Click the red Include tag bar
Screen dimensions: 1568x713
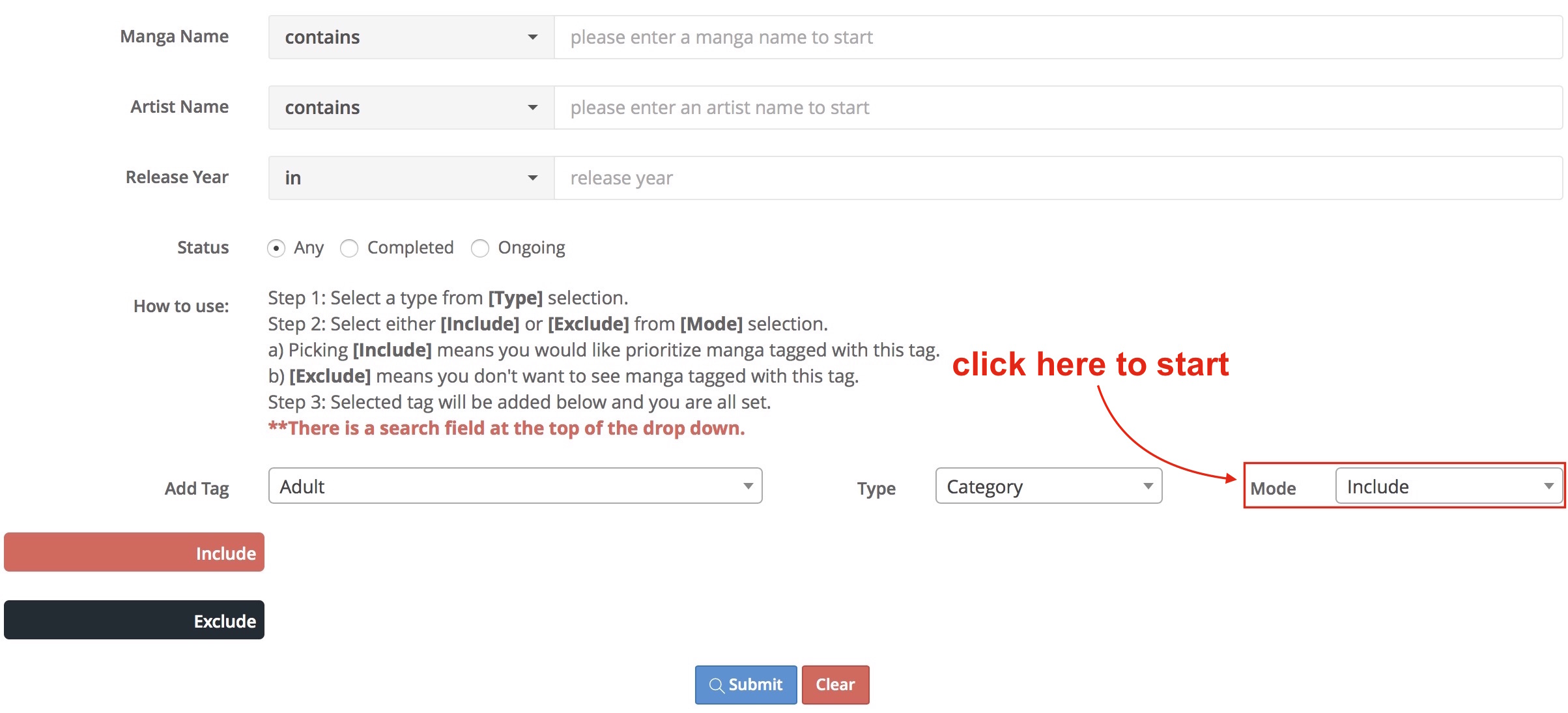coord(134,553)
